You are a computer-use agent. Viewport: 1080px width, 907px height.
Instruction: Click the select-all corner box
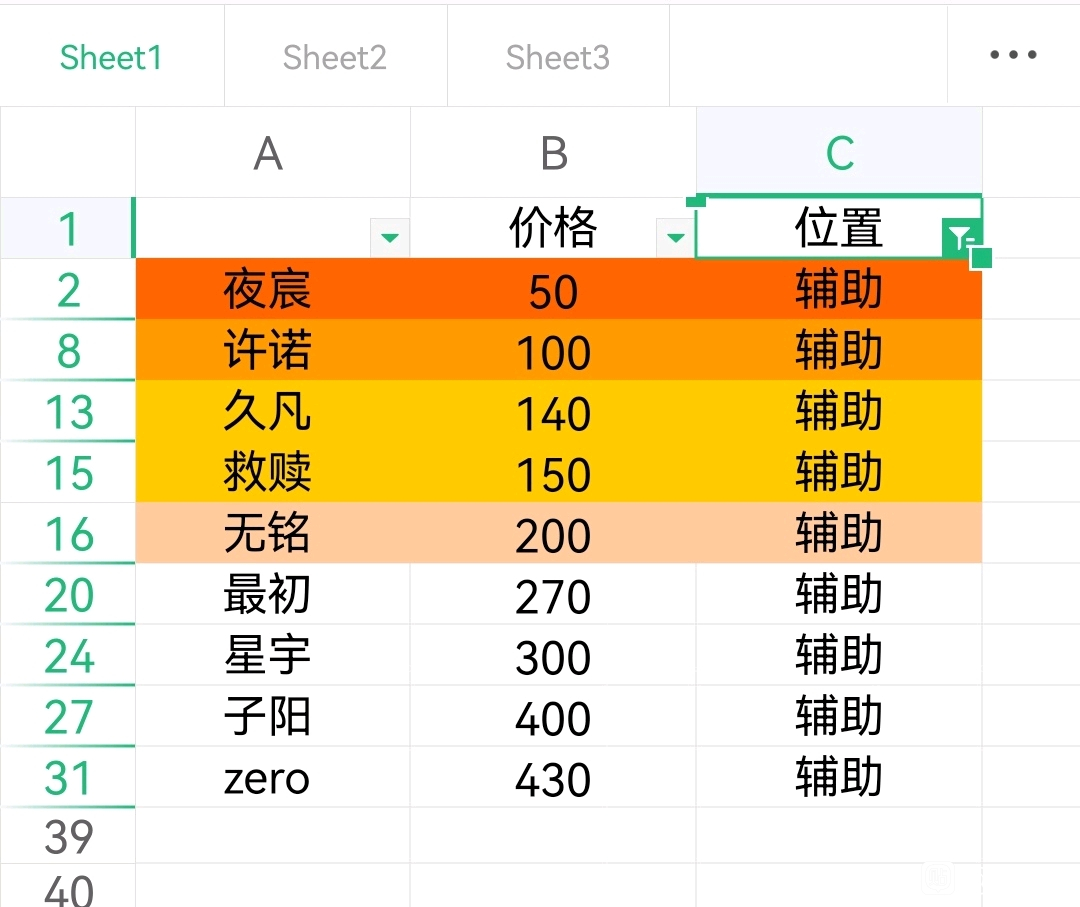(x=68, y=153)
